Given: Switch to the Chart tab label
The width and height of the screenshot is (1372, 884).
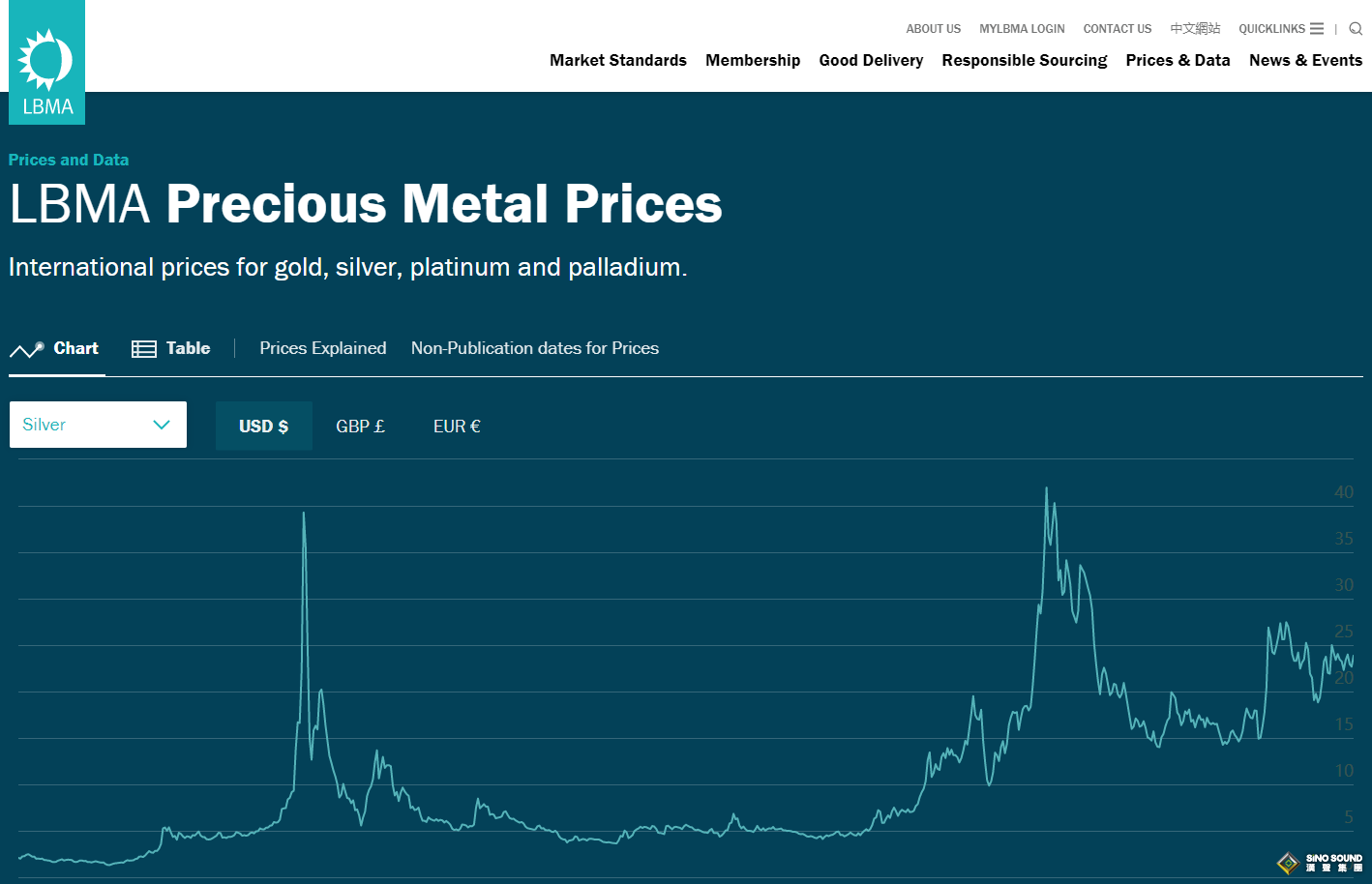Looking at the screenshot, I should click(x=75, y=348).
